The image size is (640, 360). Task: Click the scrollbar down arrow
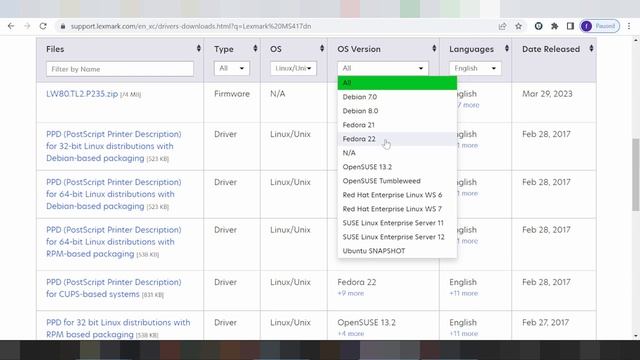636,336
